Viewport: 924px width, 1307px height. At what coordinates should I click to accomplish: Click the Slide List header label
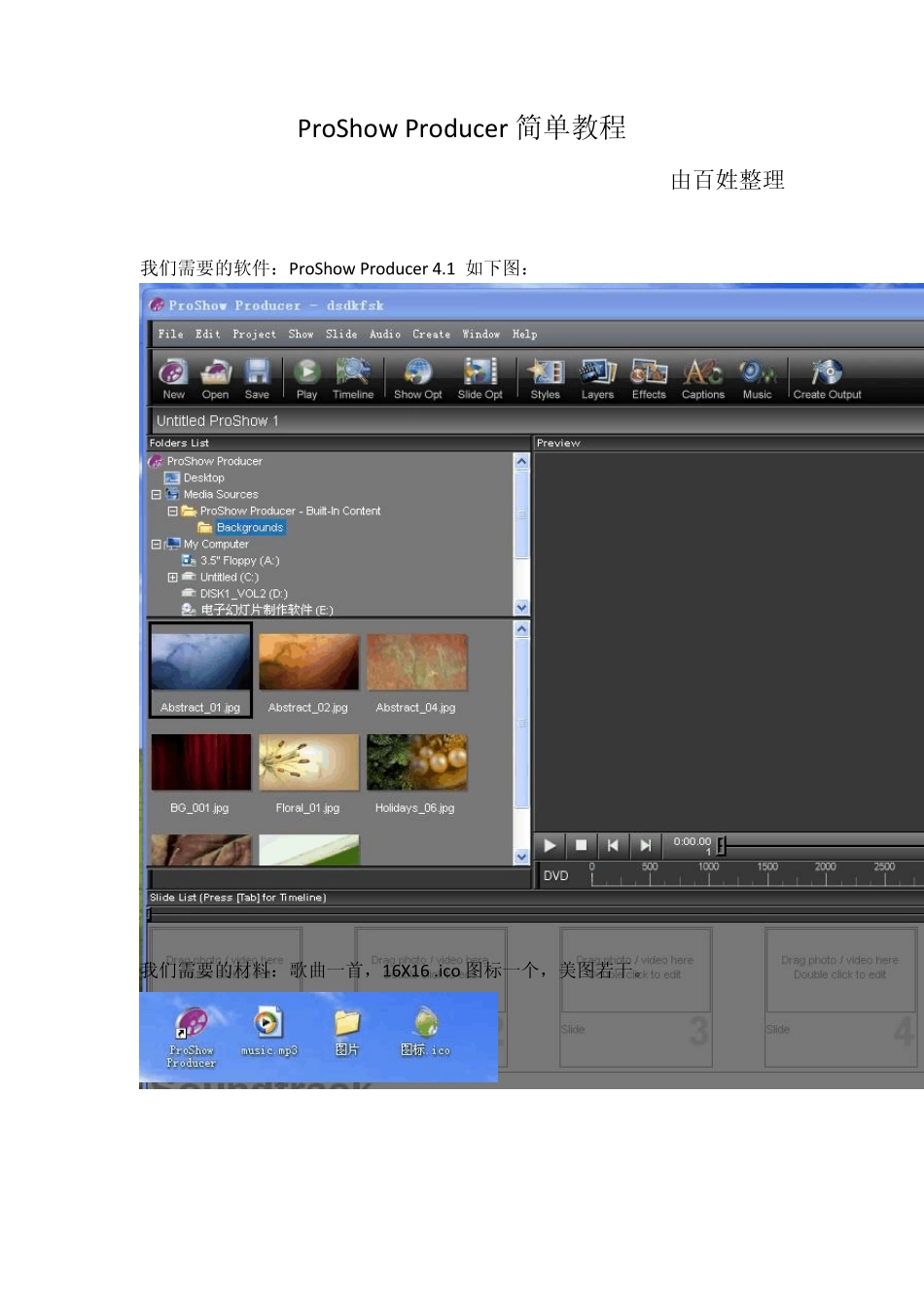click(237, 898)
